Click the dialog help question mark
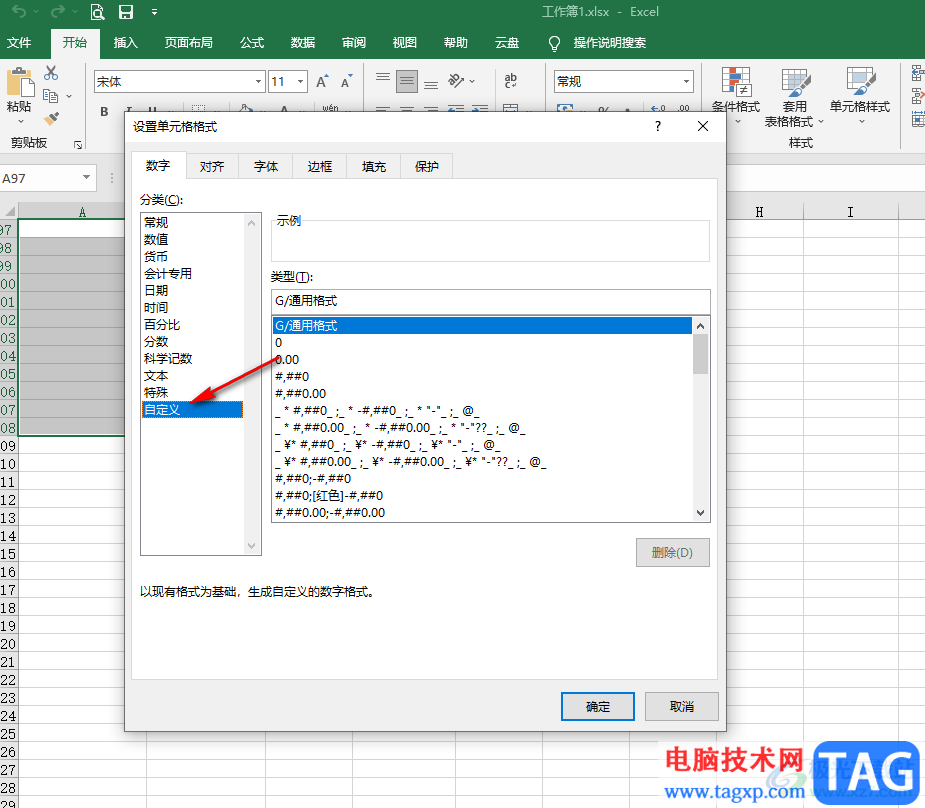The height and width of the screenshot is (808, 925). tap(658, 126)
